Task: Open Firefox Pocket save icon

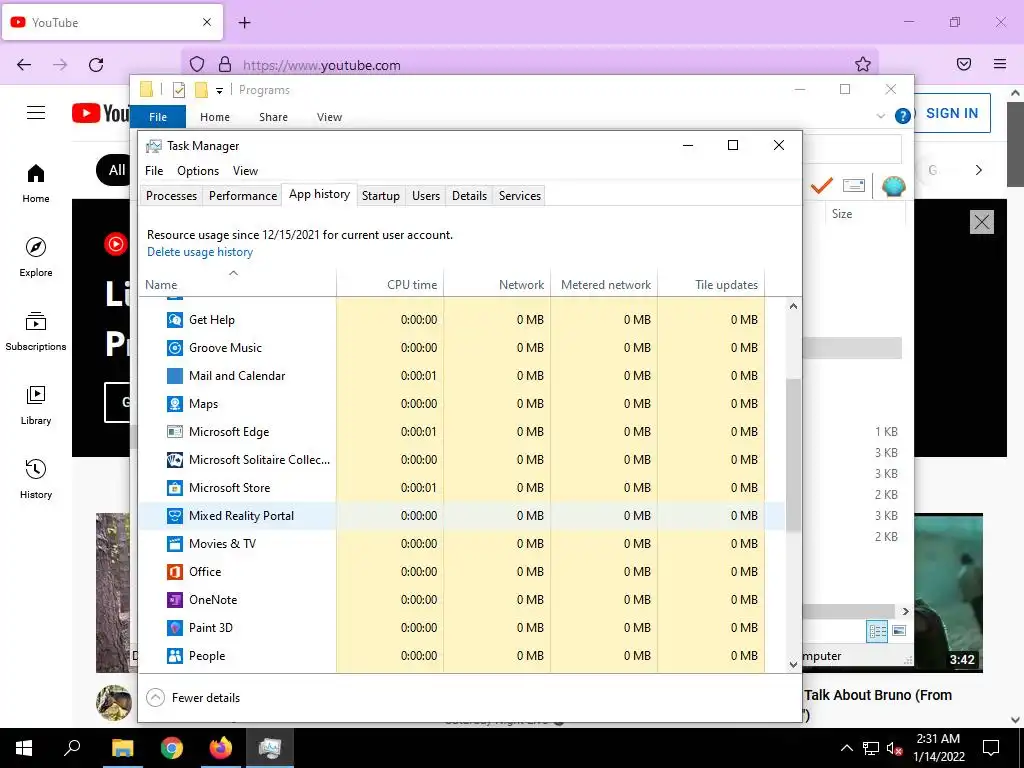Action: point(963,64)
